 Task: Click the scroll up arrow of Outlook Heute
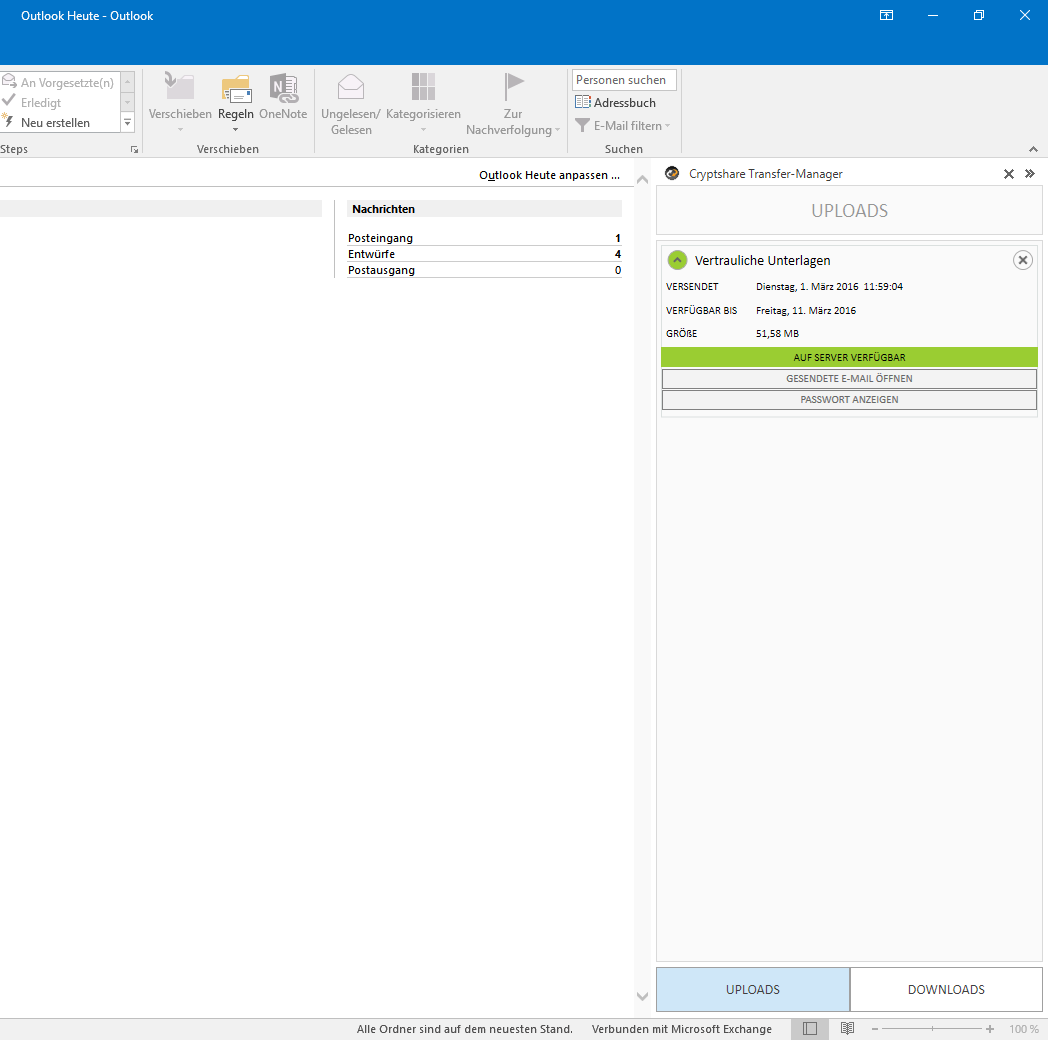pyautogui.click(x=642, y=179)
